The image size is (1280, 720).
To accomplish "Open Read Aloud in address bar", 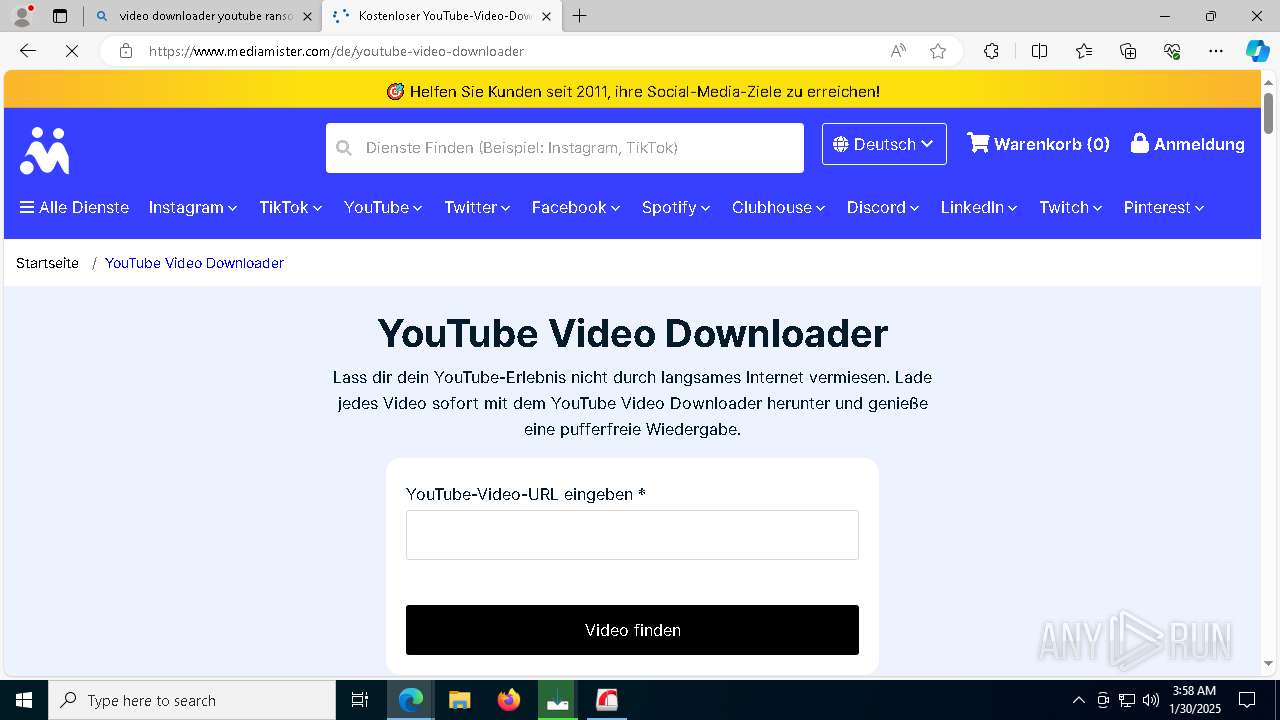I will click(898, 51).
